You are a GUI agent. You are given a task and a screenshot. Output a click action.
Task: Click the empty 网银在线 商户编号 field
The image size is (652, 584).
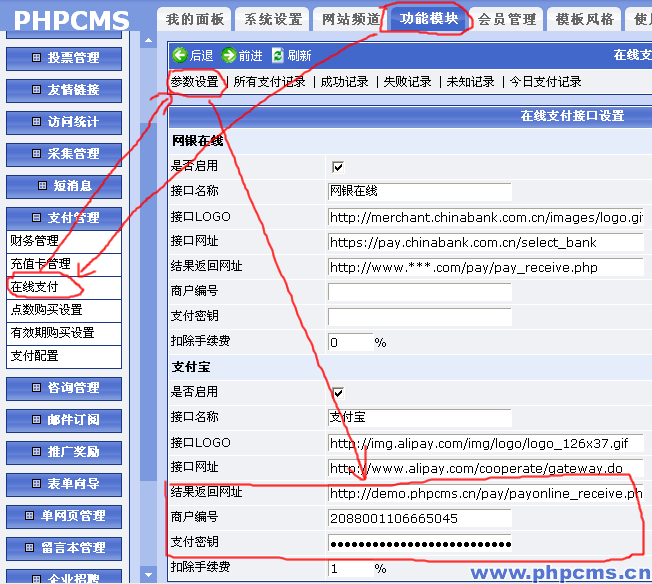pyautogui.click(x=420, y=292)
